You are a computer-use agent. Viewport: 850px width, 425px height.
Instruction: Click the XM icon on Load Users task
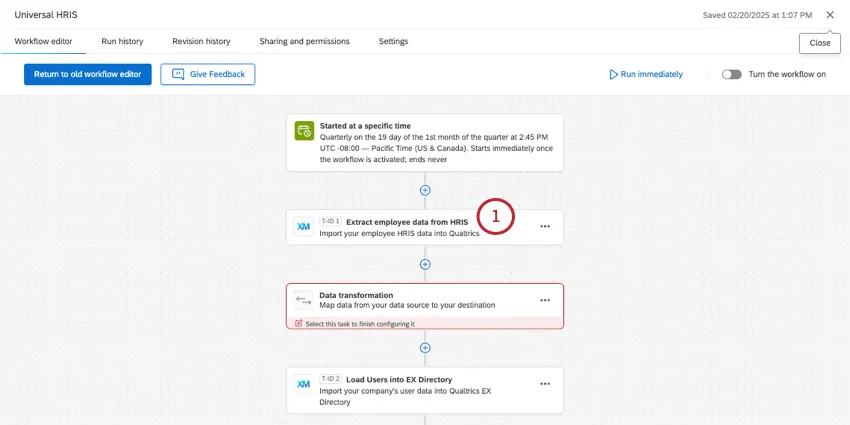point(303,384)
